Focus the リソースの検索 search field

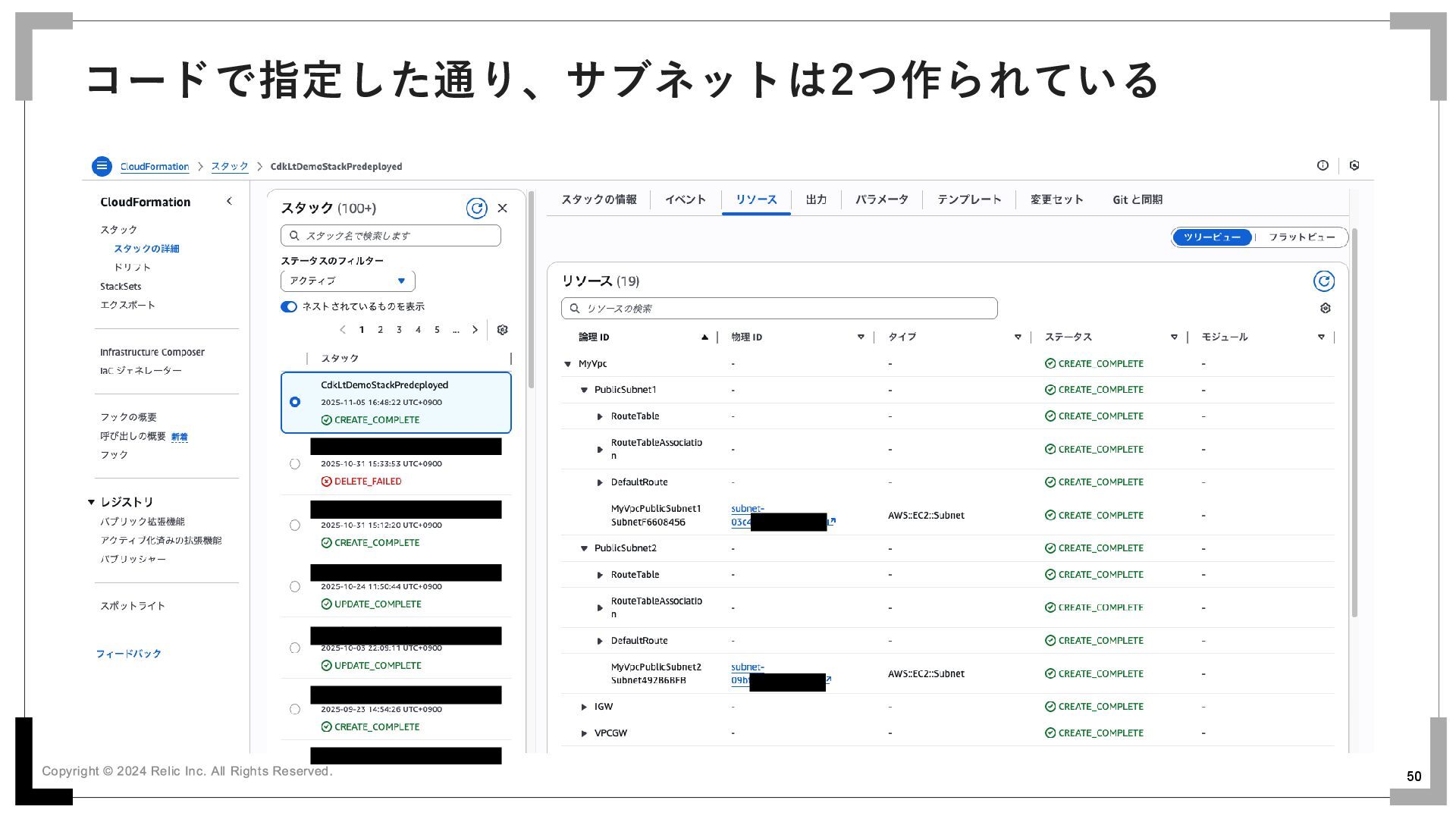[x=779, y=309]
